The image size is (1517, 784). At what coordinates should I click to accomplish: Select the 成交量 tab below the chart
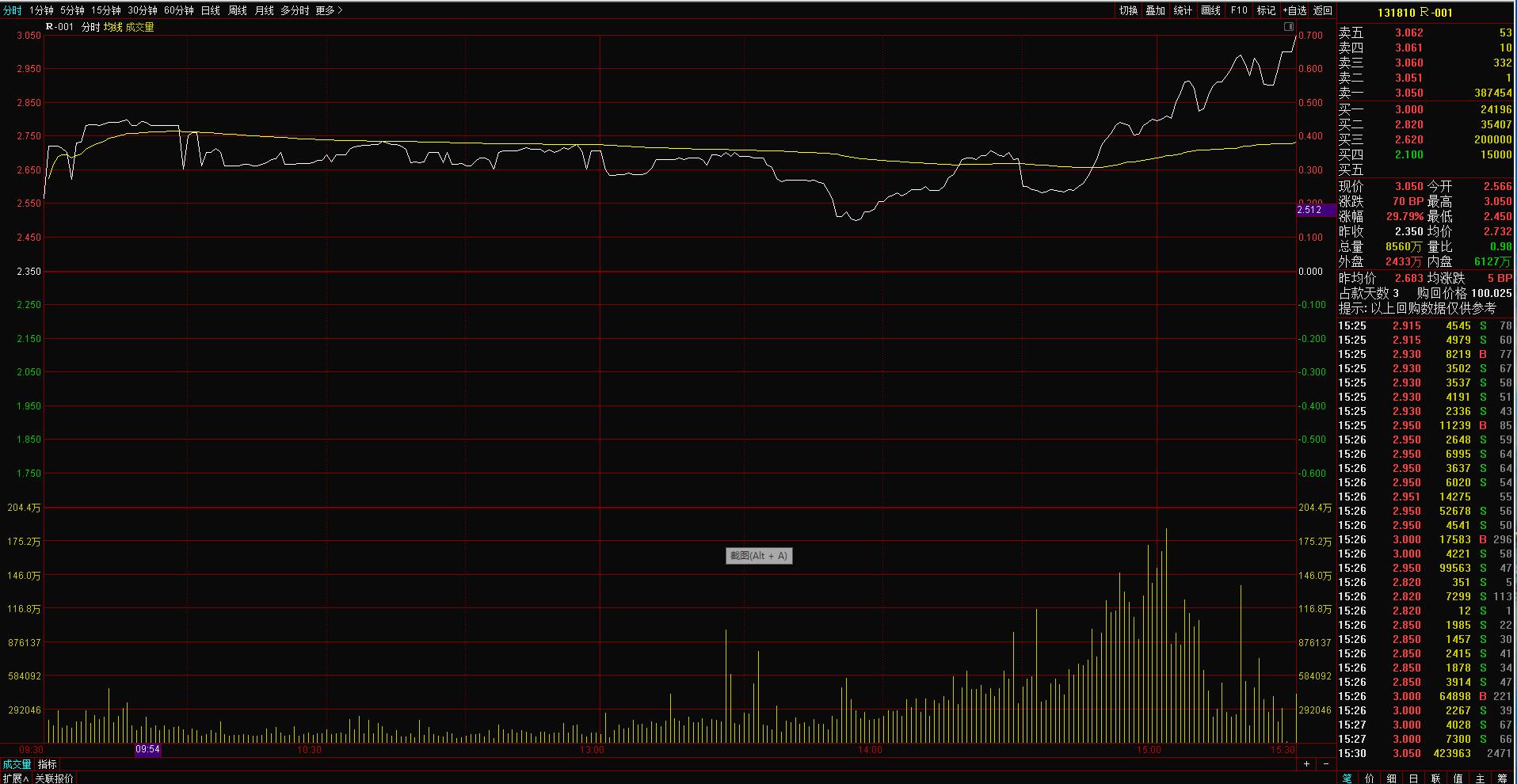coord(17,764)
